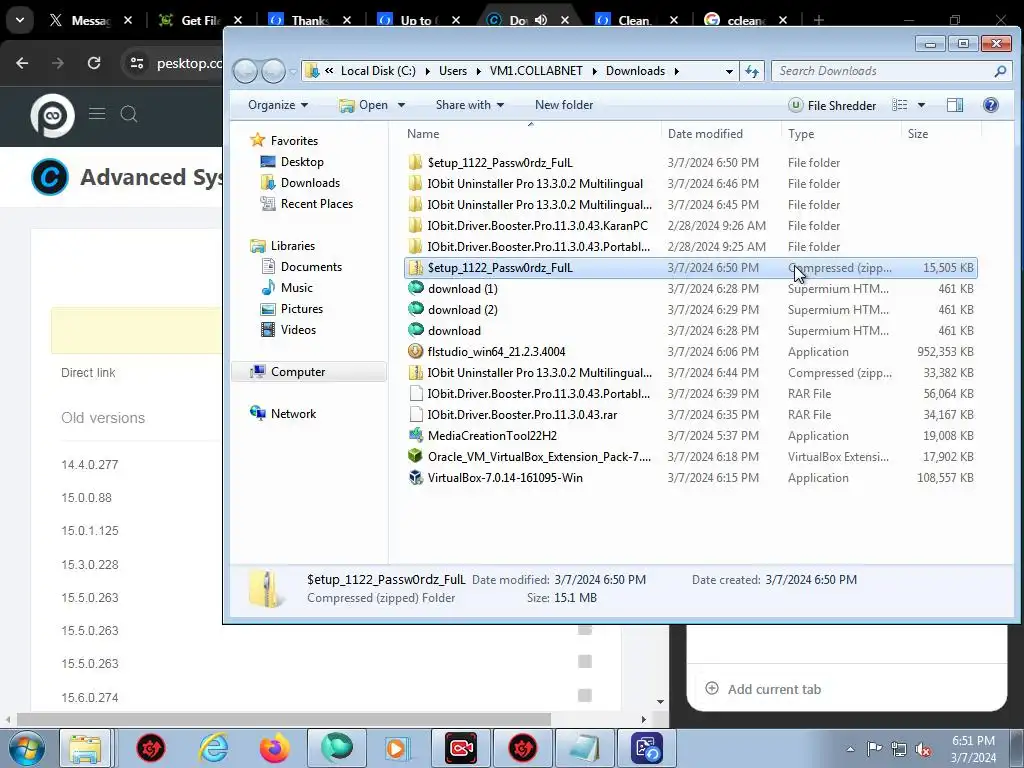Open old version 15.3.0.228 link

pos(89,565)
